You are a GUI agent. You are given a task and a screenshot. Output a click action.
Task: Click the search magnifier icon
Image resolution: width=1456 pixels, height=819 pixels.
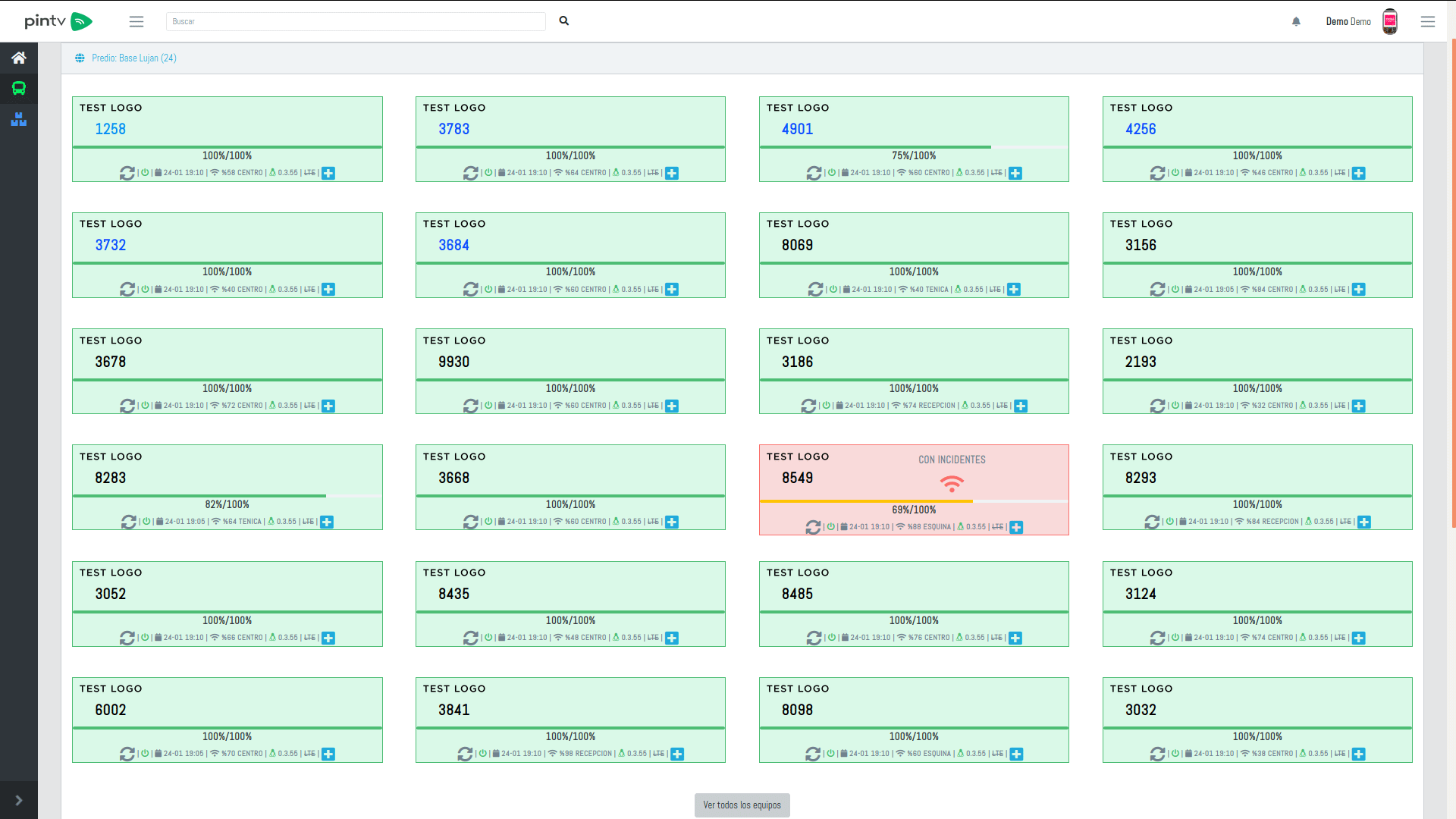coord(563,21)
